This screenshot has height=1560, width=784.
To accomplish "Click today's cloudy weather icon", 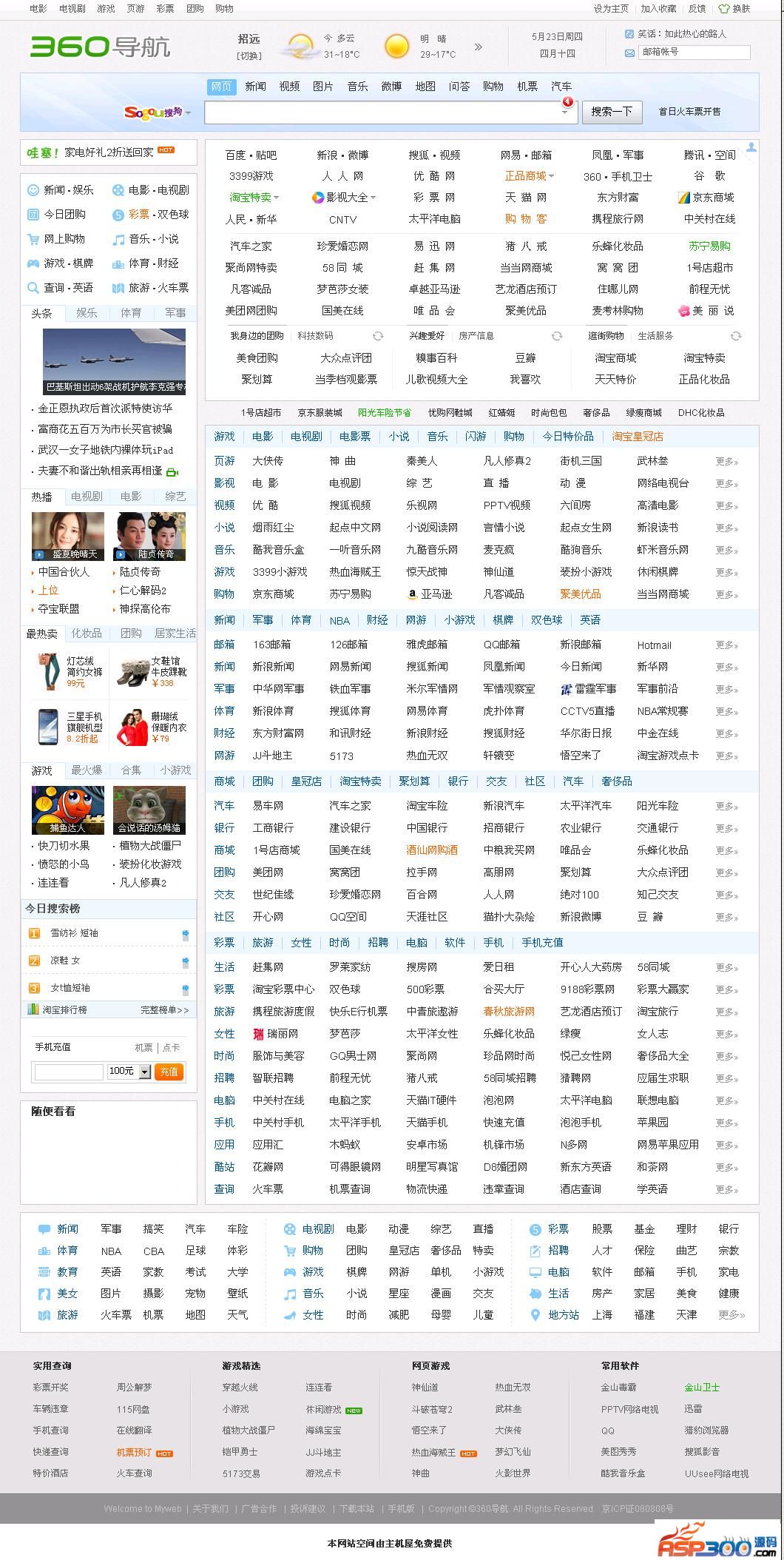I will [300, 47].
